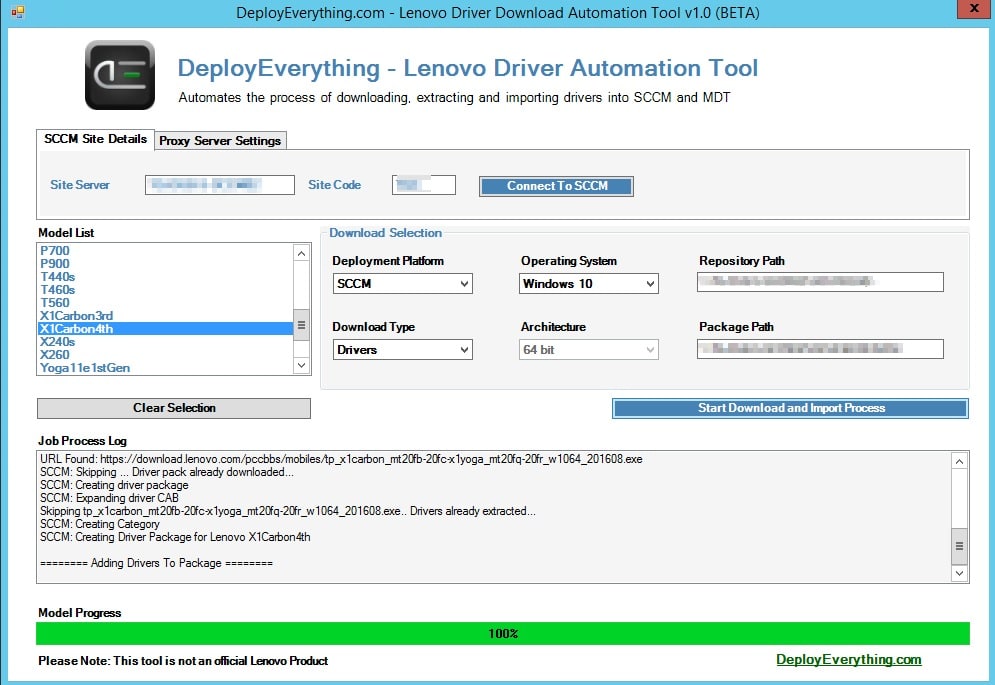995x685 pixels.
Task: Select X1Carbon3rd in the Model List
Action: click(166, 316)
